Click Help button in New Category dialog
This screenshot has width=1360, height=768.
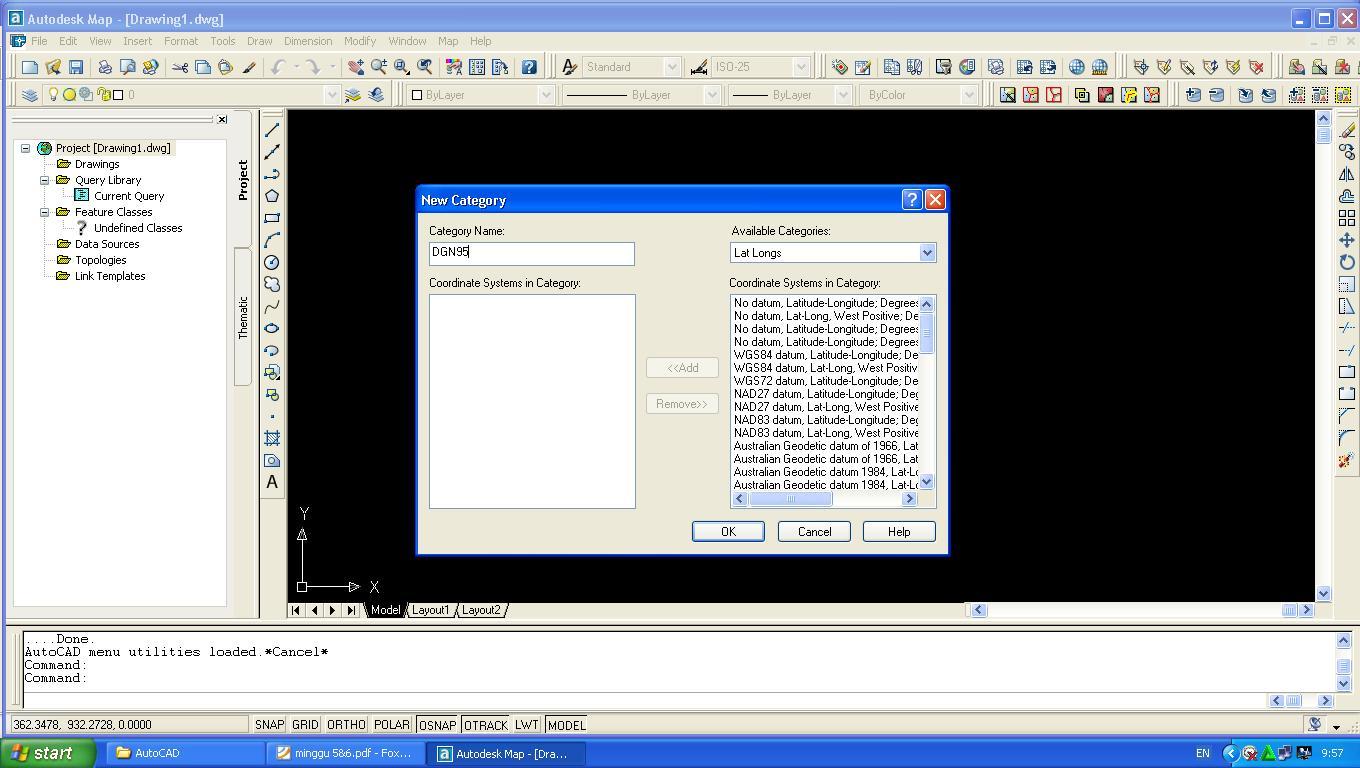click(899, 532)
